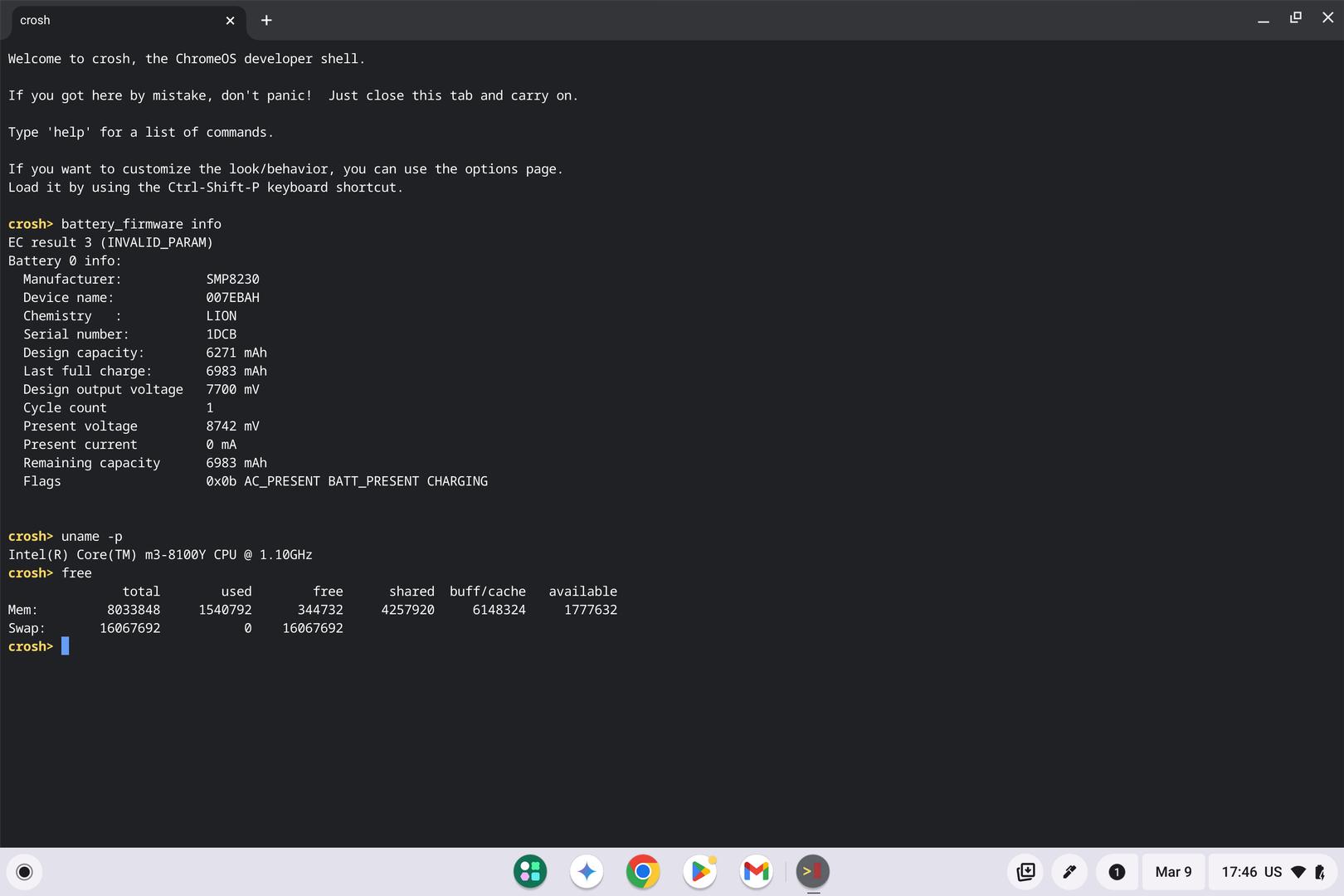The height and width of the screenshot is (896, 1344).
Task: Open the calendar via Mar 9 date
Action: (x=1173, y=872)
